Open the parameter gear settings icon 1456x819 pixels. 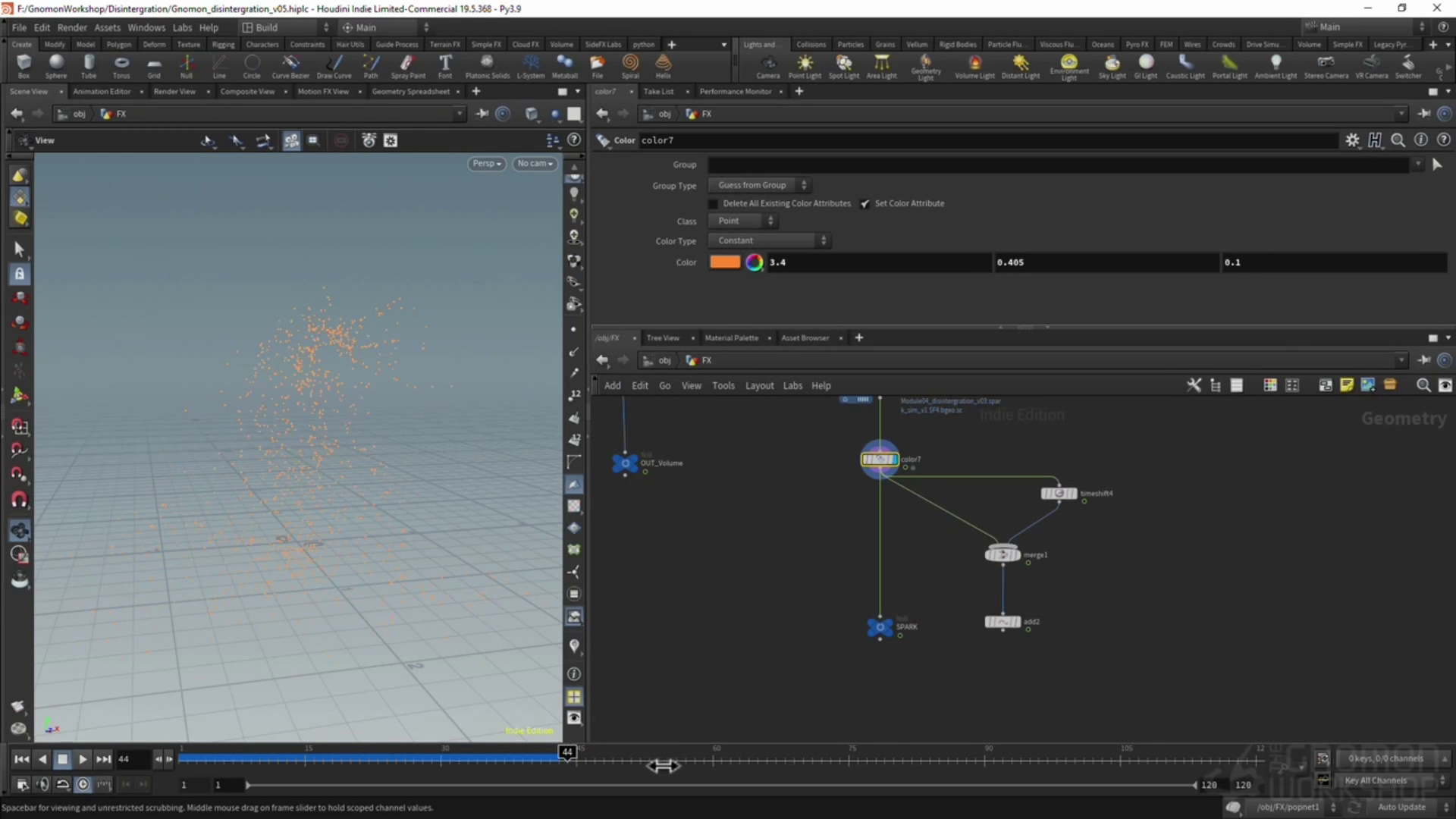(x=1352, y=140)
